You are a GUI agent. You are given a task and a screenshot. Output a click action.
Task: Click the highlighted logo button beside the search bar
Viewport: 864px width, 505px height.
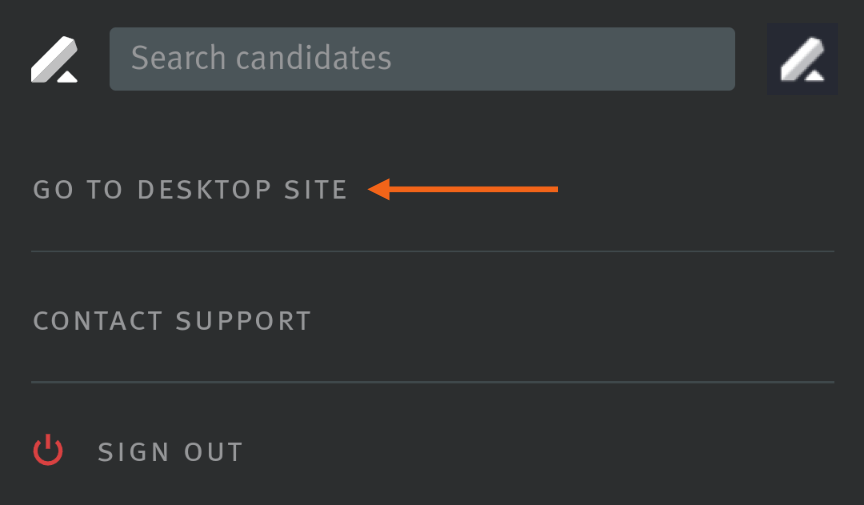click(802, 59)
